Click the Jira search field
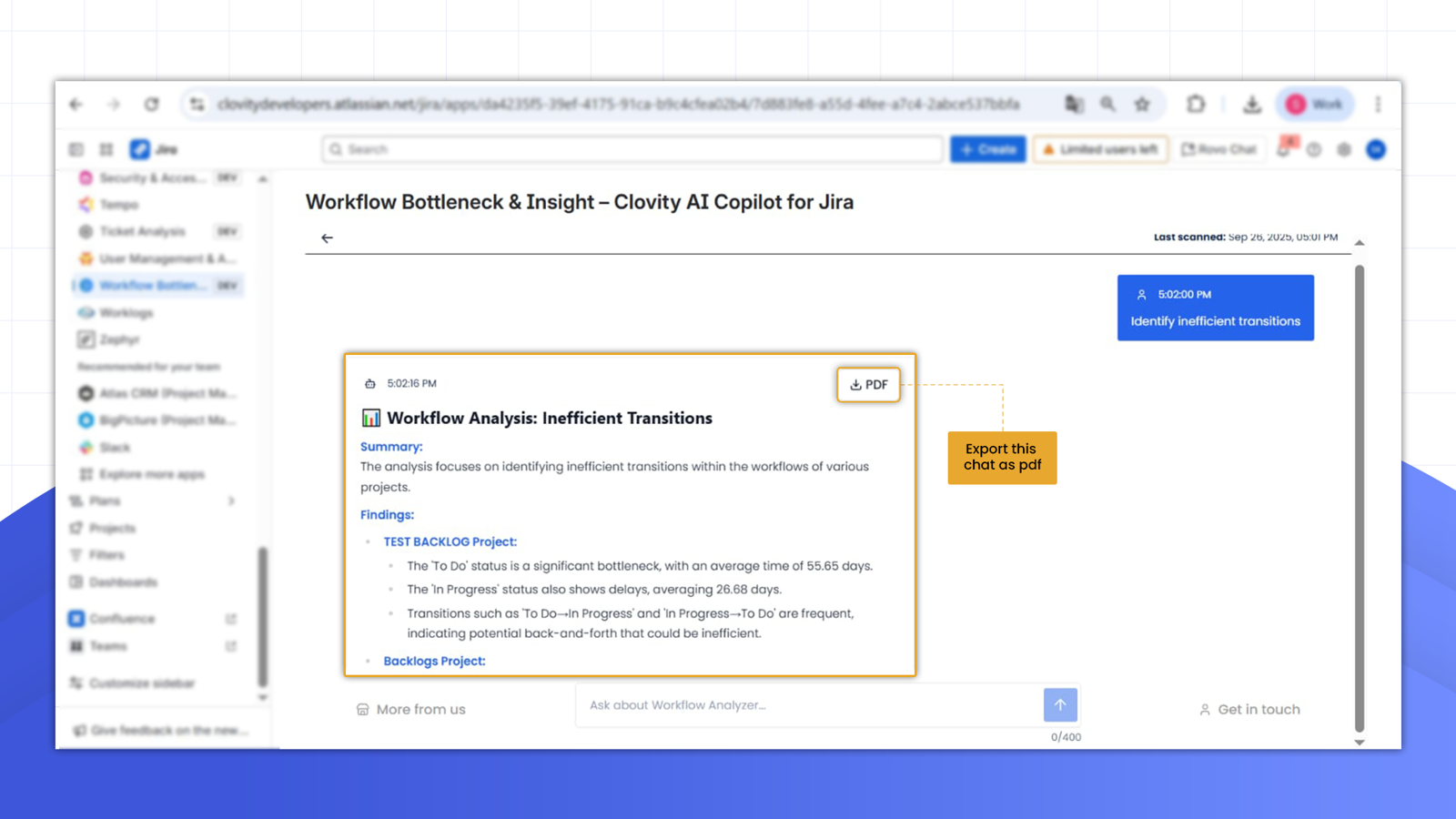Viewport: 1456px width, 819px height. tap(632, 149)
